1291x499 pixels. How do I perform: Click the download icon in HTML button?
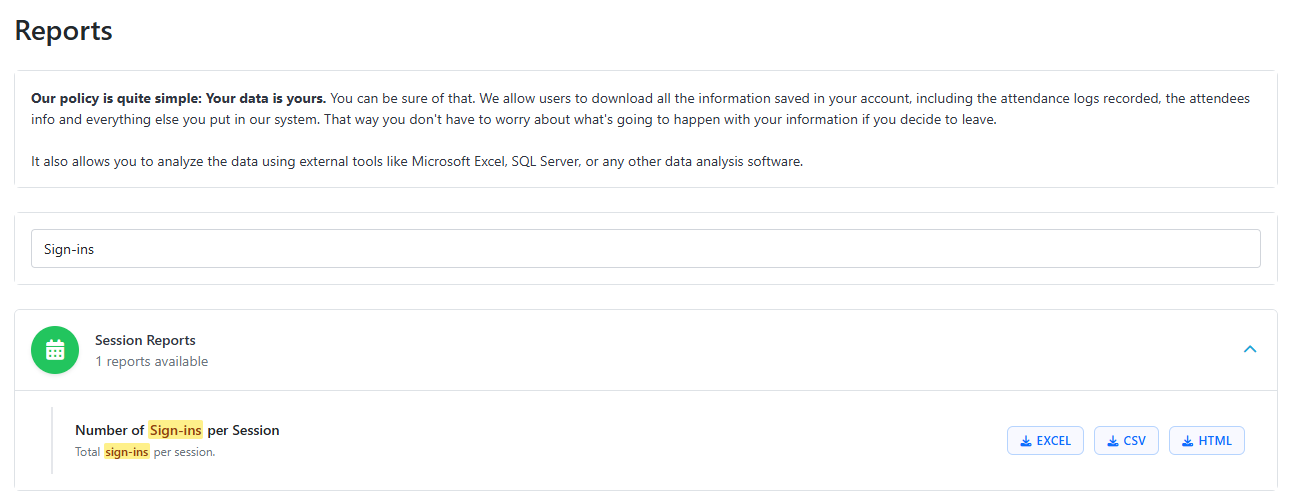pyautogui.click(x=1187, y=441)
